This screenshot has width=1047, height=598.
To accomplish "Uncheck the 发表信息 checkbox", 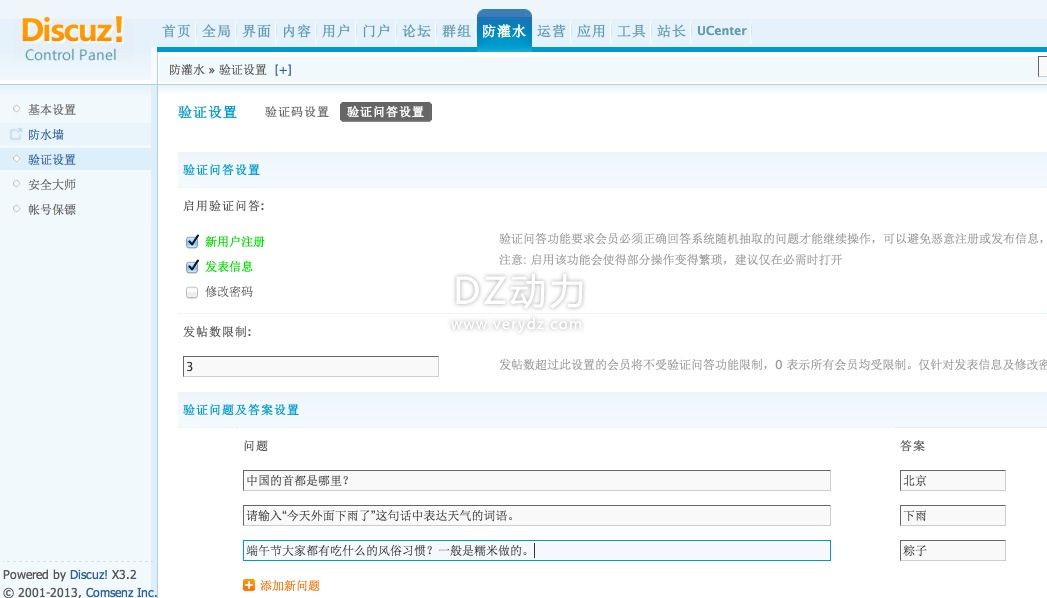I will (192, 267).
